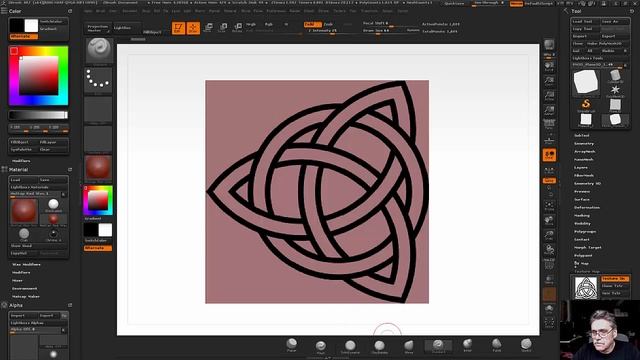
Task: Dock or undock the Color palette icon
Action: tap(70, 11)
